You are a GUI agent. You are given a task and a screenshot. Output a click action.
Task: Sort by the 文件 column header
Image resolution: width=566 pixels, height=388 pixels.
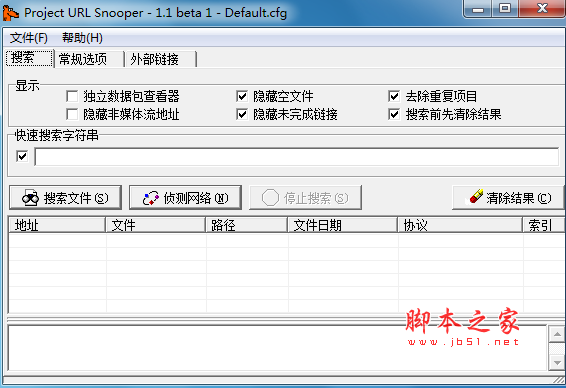(156, 225)
